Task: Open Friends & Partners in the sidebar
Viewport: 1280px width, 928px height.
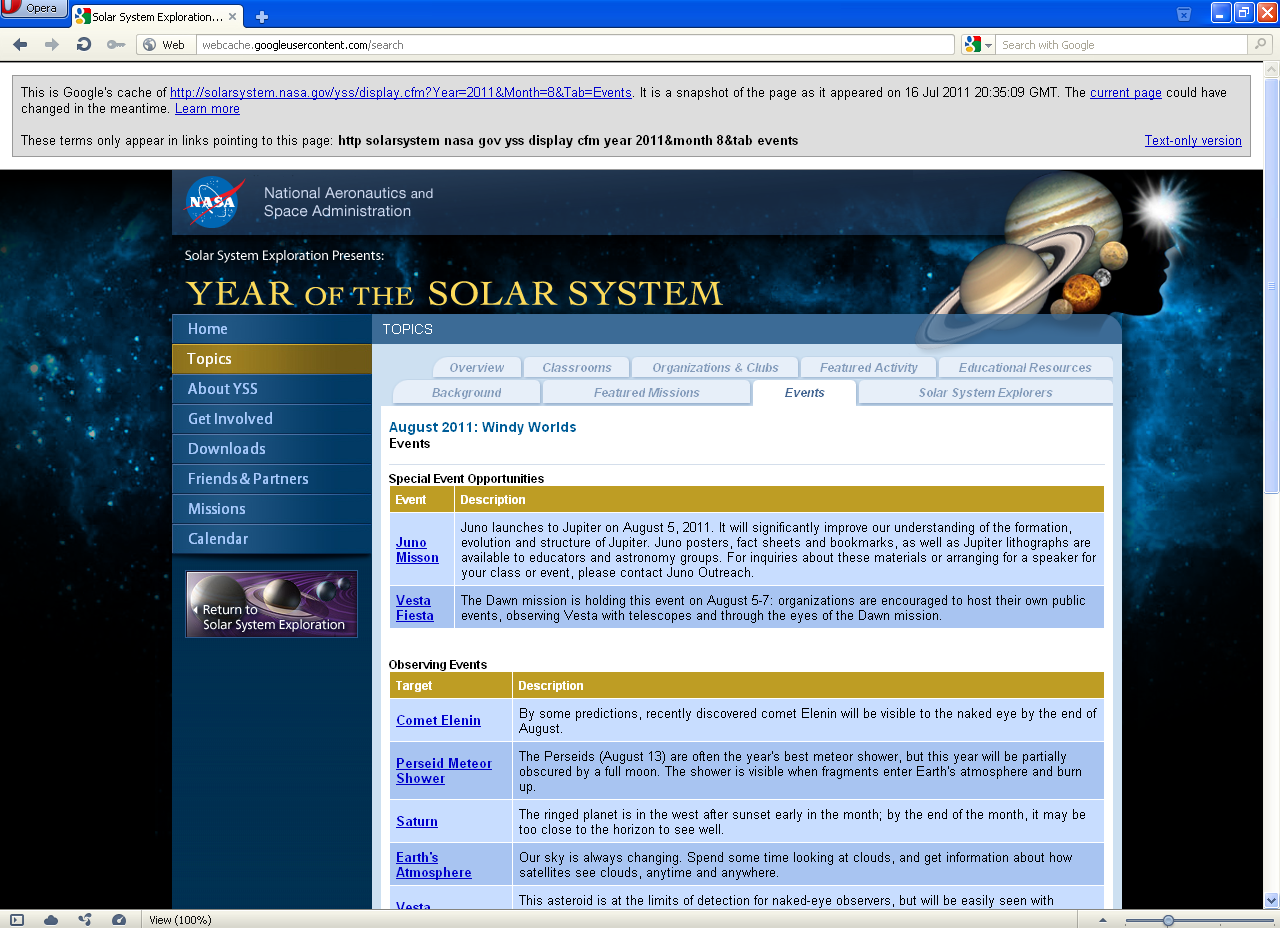Action: click(x=272, y=479)
